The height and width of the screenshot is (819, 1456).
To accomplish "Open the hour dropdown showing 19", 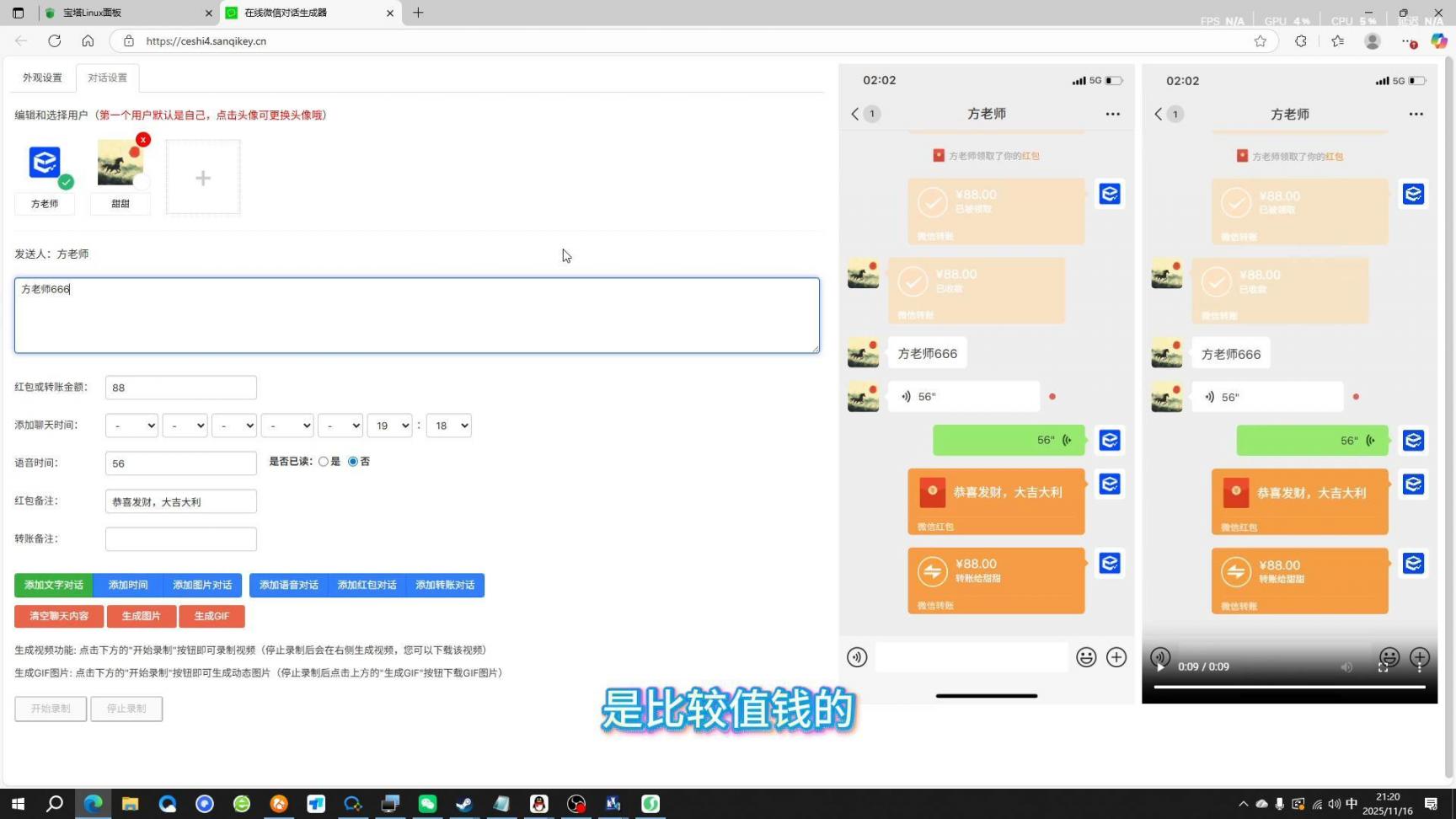I will (389, 426).
